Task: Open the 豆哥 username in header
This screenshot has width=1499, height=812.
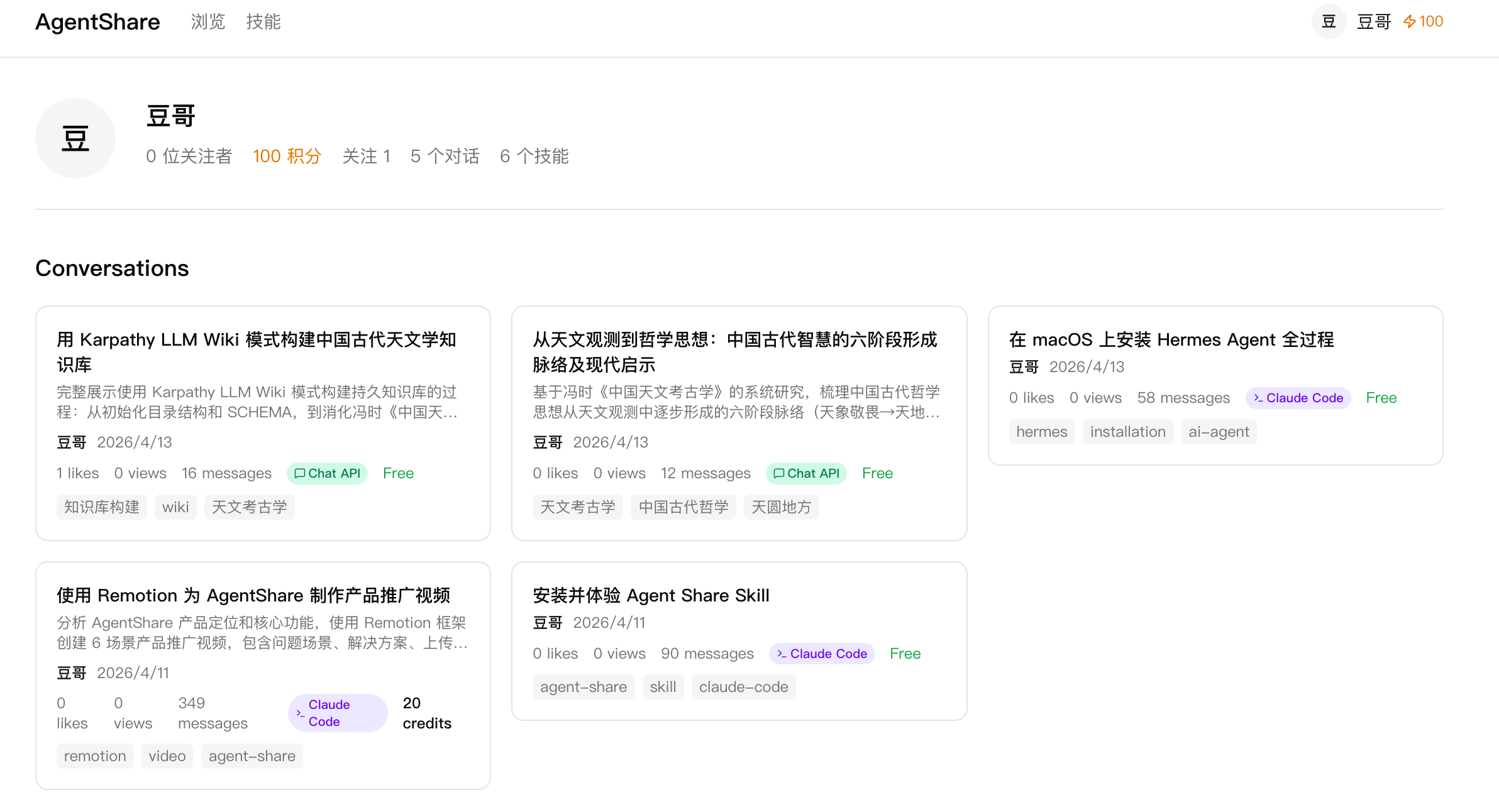Action: click(x=1374, y=22)
